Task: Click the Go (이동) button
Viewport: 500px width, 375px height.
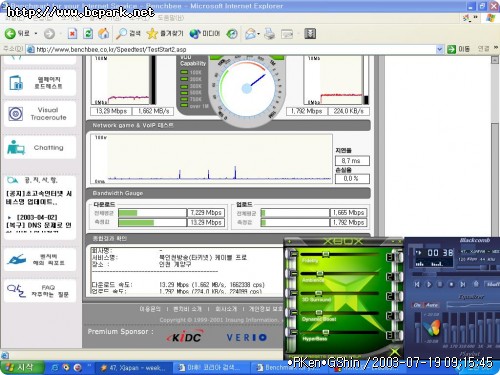Action: [x=459, y=49]
